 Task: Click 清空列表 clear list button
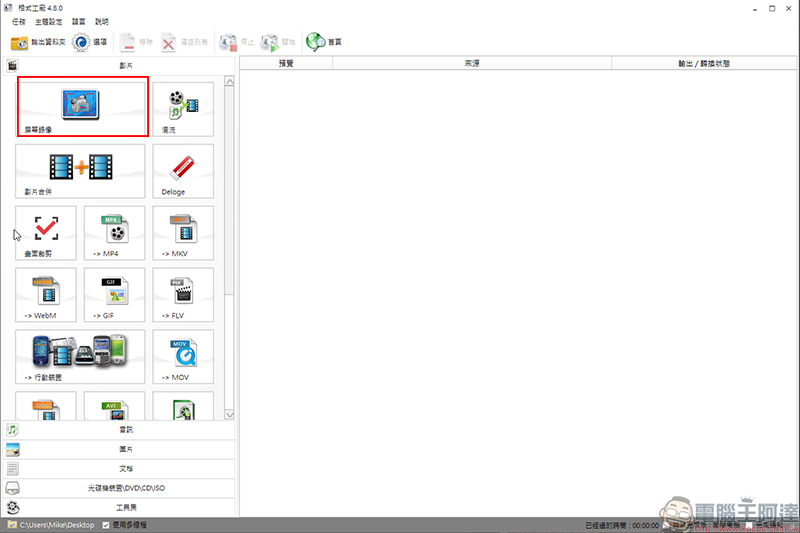[185, 42]
